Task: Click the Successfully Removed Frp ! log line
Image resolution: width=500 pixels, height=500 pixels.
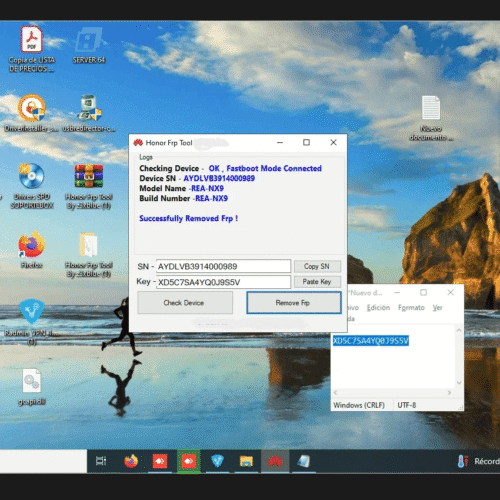Action: (x=189, y=218)
